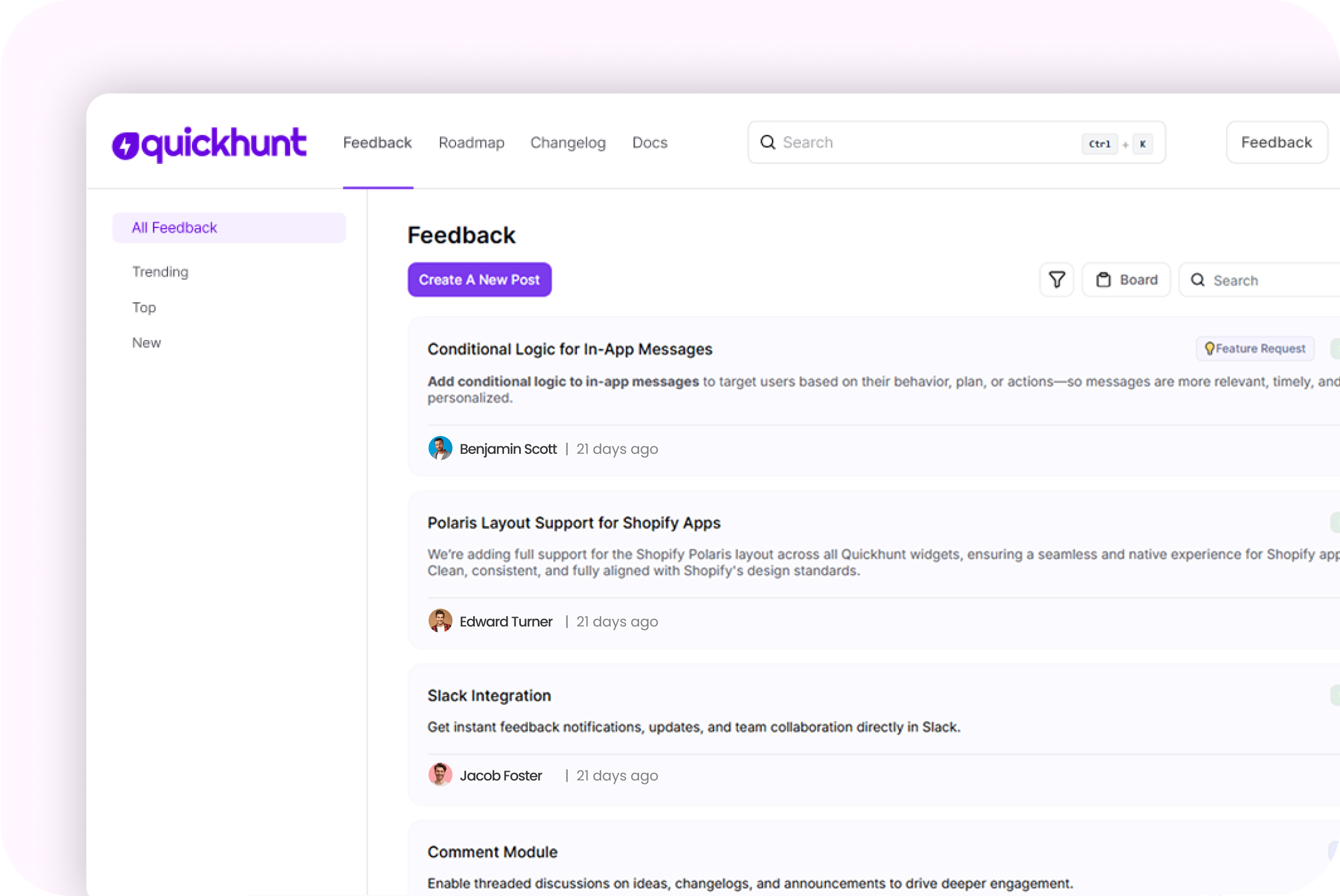Switch to the Roadmap tab
This screenshot has height=896, width=1340.
click(471, 142)
